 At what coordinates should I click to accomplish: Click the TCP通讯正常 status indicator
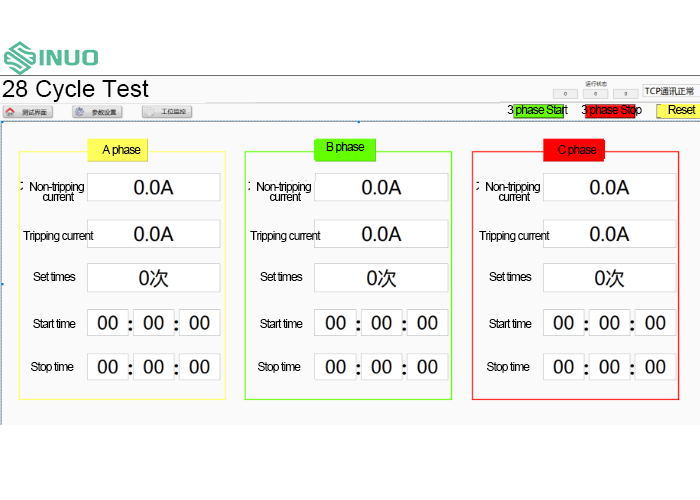pyautogui.click(x=669, y=91)
